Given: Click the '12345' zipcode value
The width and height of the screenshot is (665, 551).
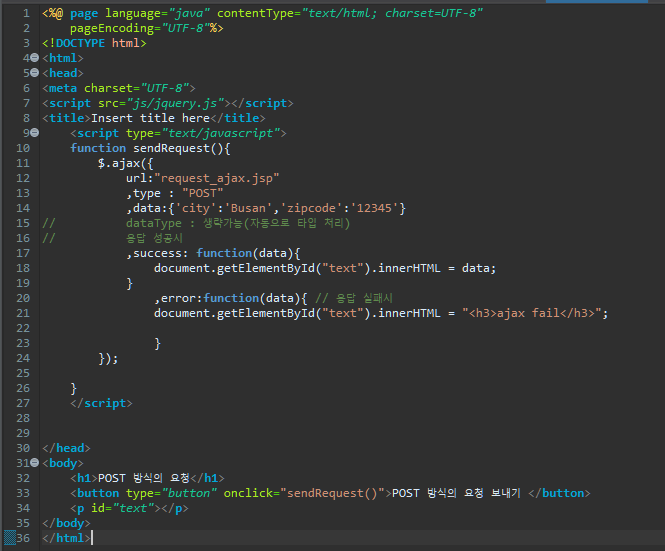Looking at the screenshot, I should click(x=374, y=208).
